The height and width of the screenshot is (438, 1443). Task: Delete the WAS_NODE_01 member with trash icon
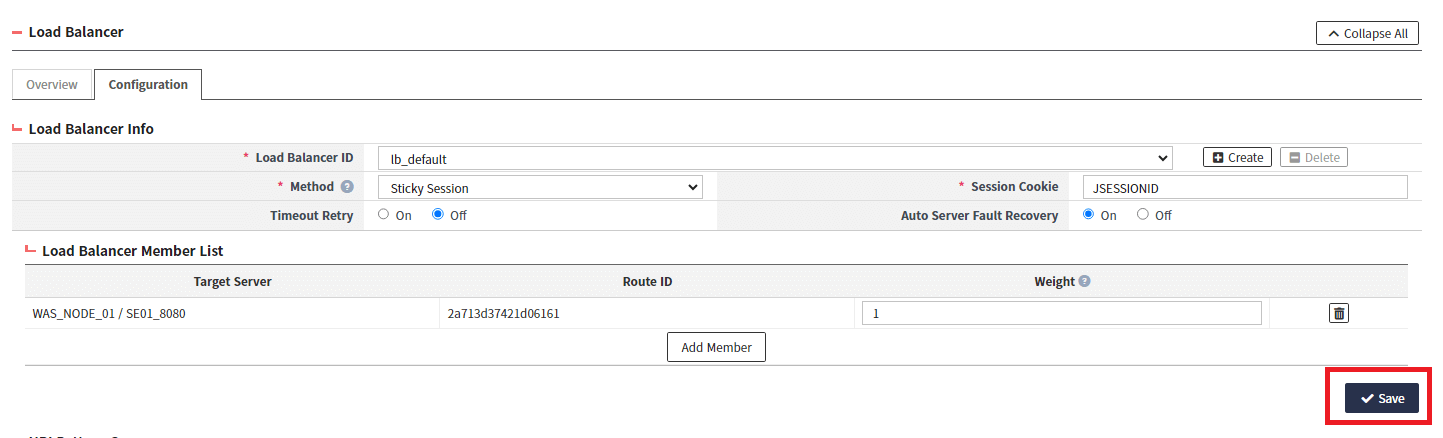pos(1338,313)
